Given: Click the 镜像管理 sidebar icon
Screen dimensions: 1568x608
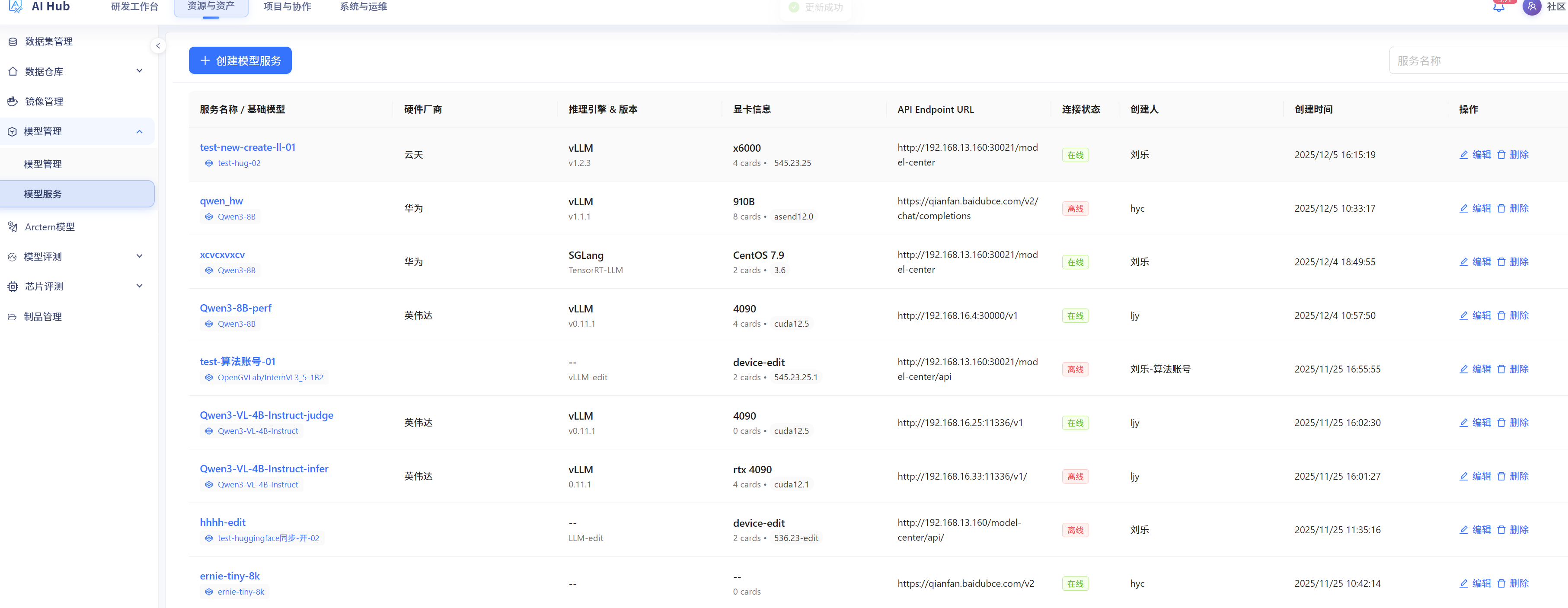Looking at the screenshot, I should (x=13, y=102).
